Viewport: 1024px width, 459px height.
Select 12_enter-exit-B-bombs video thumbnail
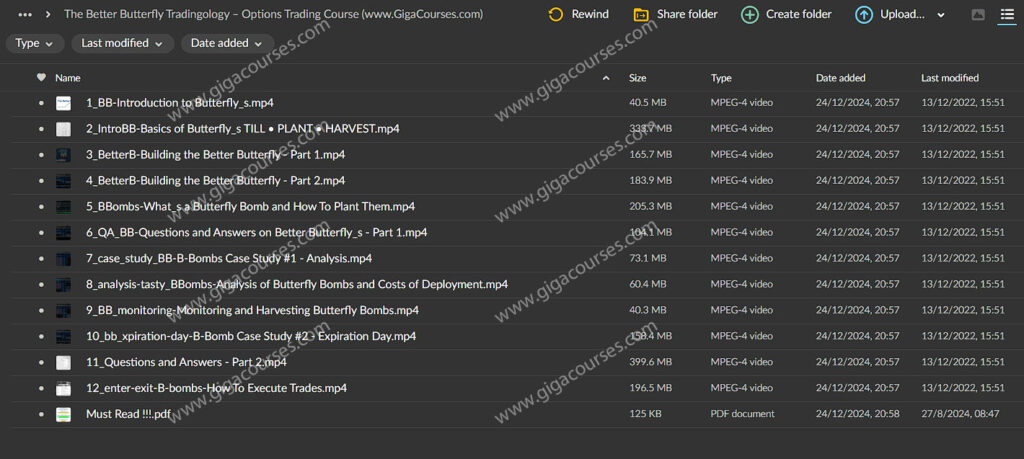click(x=64, y=388)
